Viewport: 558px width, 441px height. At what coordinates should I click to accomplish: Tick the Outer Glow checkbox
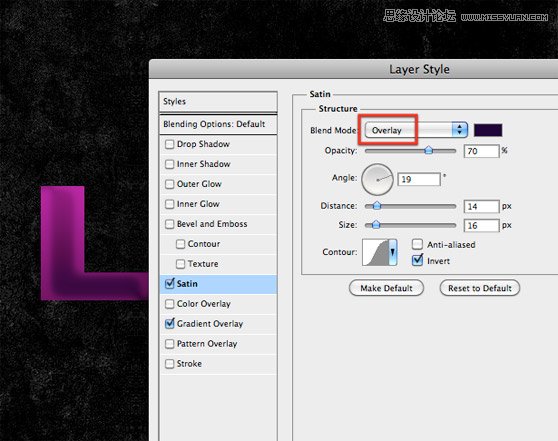[x=169, y=184]
